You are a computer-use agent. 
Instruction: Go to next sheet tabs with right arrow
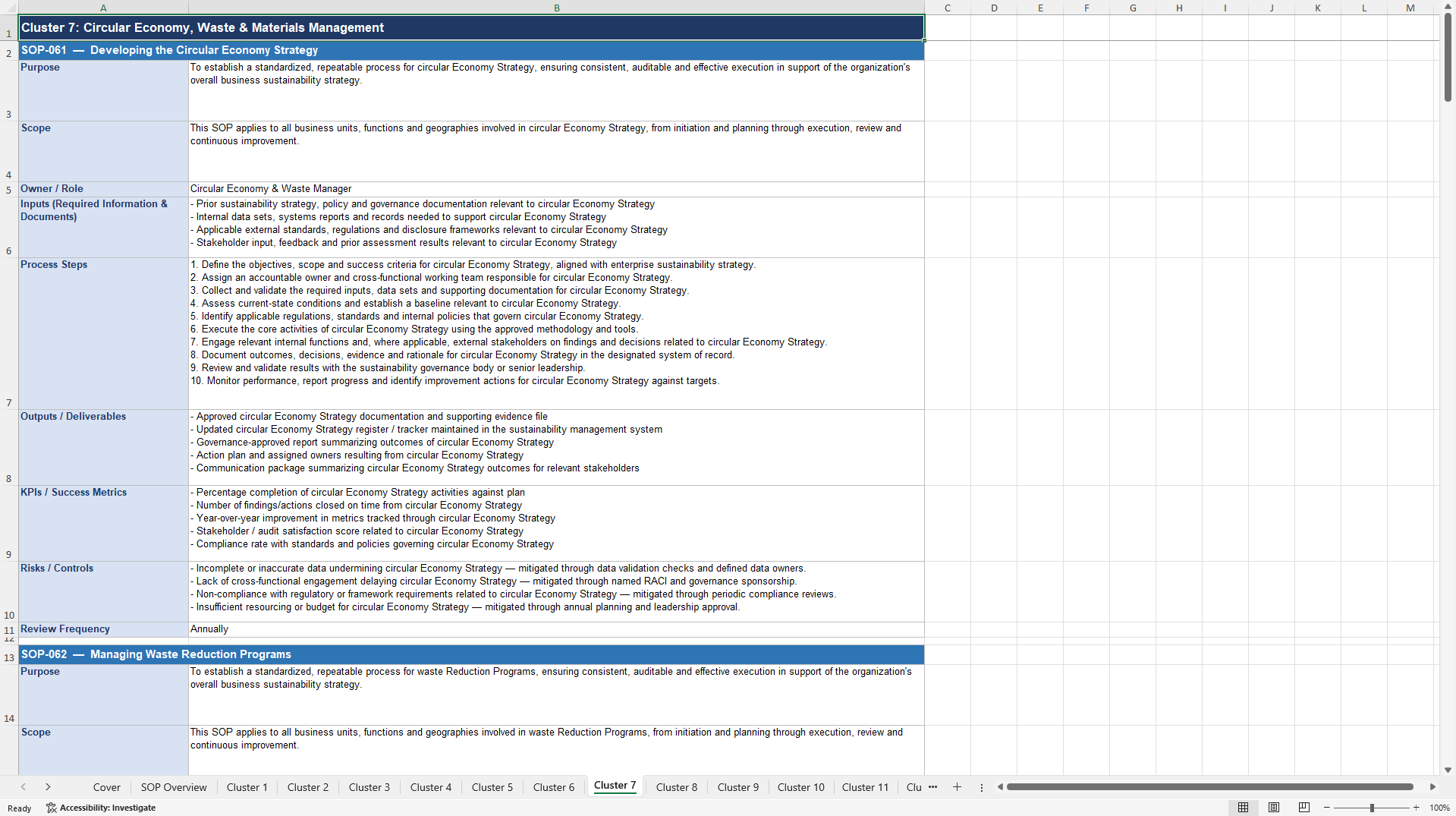[48, 787]
